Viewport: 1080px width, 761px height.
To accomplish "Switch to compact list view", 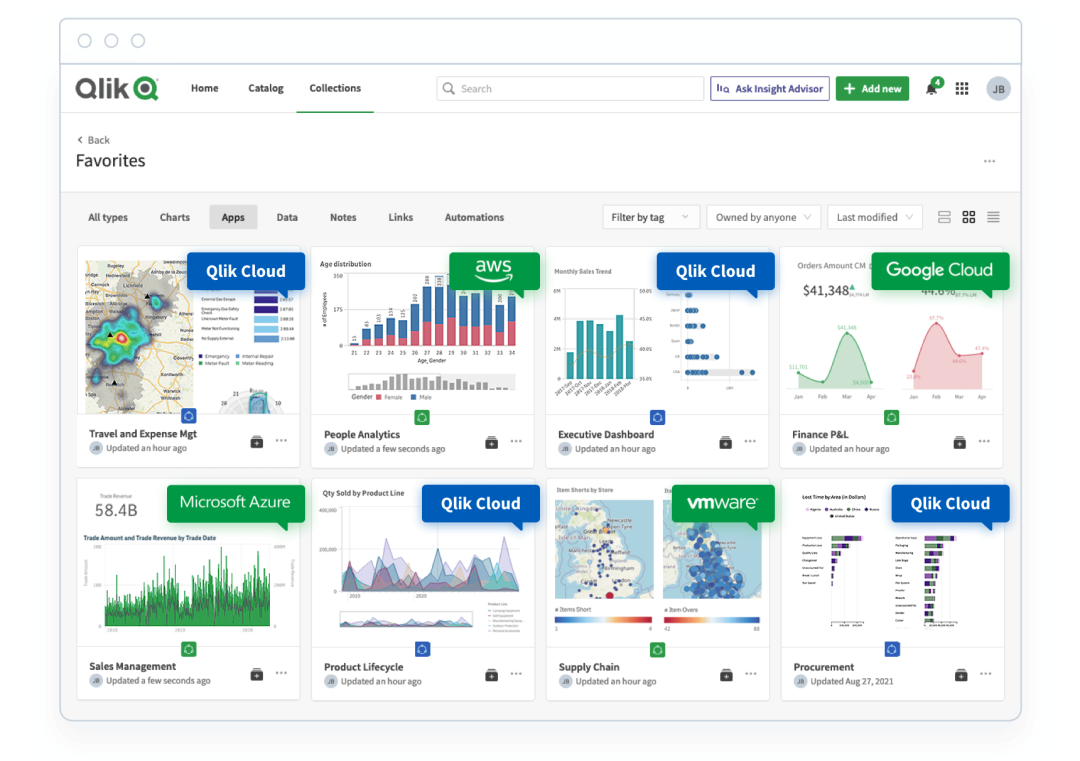I will (993, 218).
